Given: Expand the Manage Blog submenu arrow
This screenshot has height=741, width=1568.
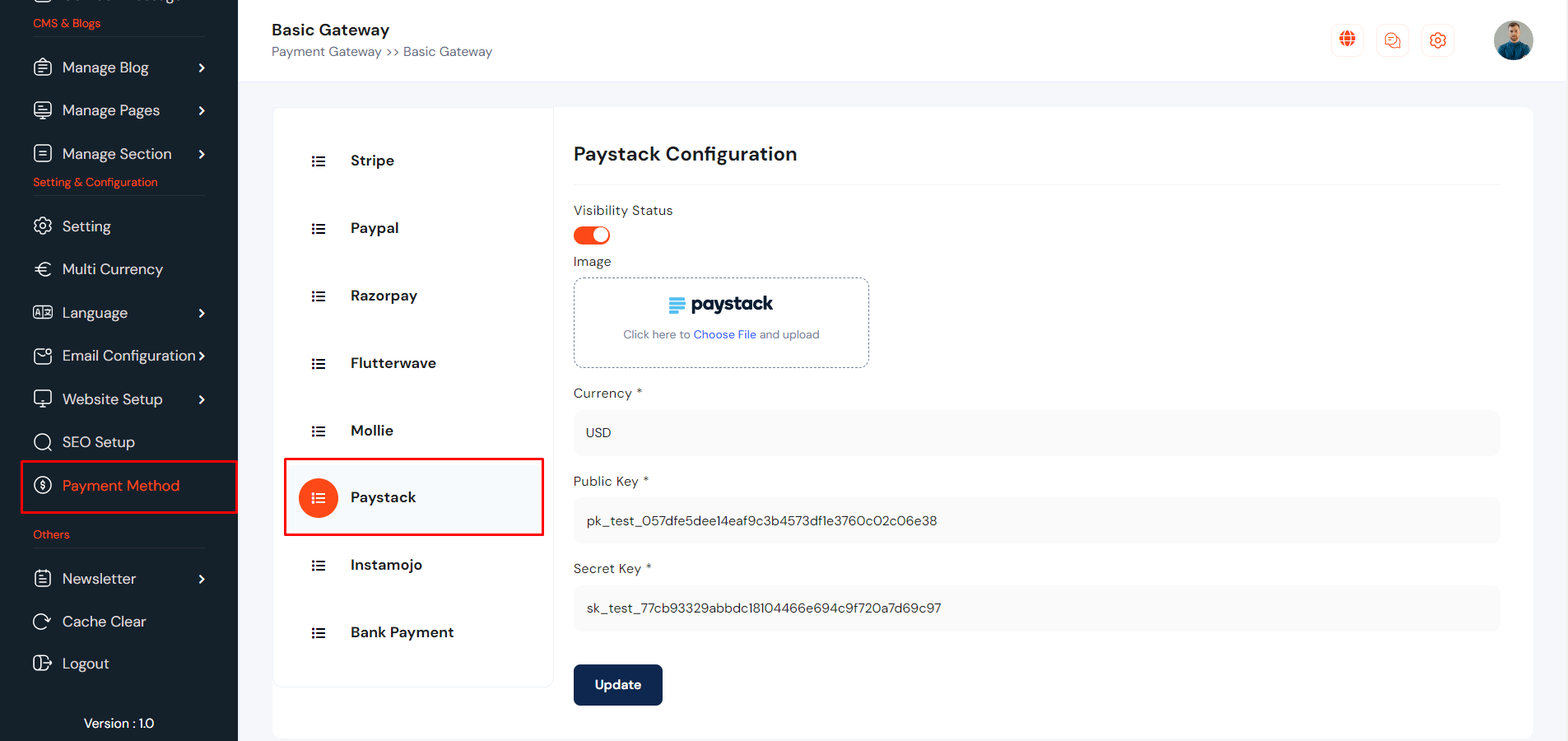Looking at the screenshot, I should pyautogui.click(x=202, y=68).
